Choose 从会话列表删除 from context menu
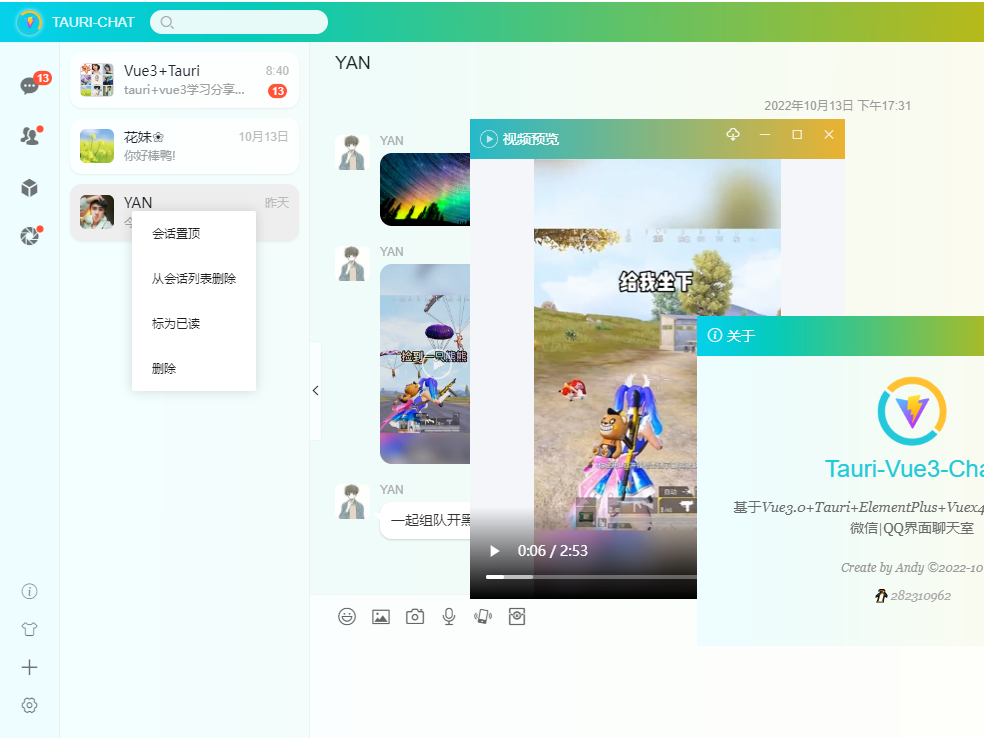 click(x=194, y=279)
